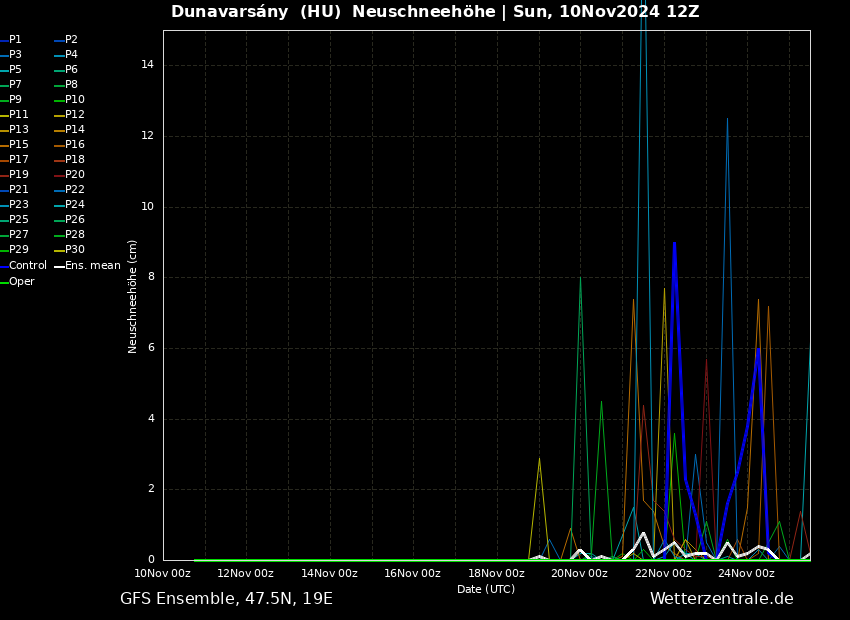Click the 14 value on y-axis

tap(147, 65)
